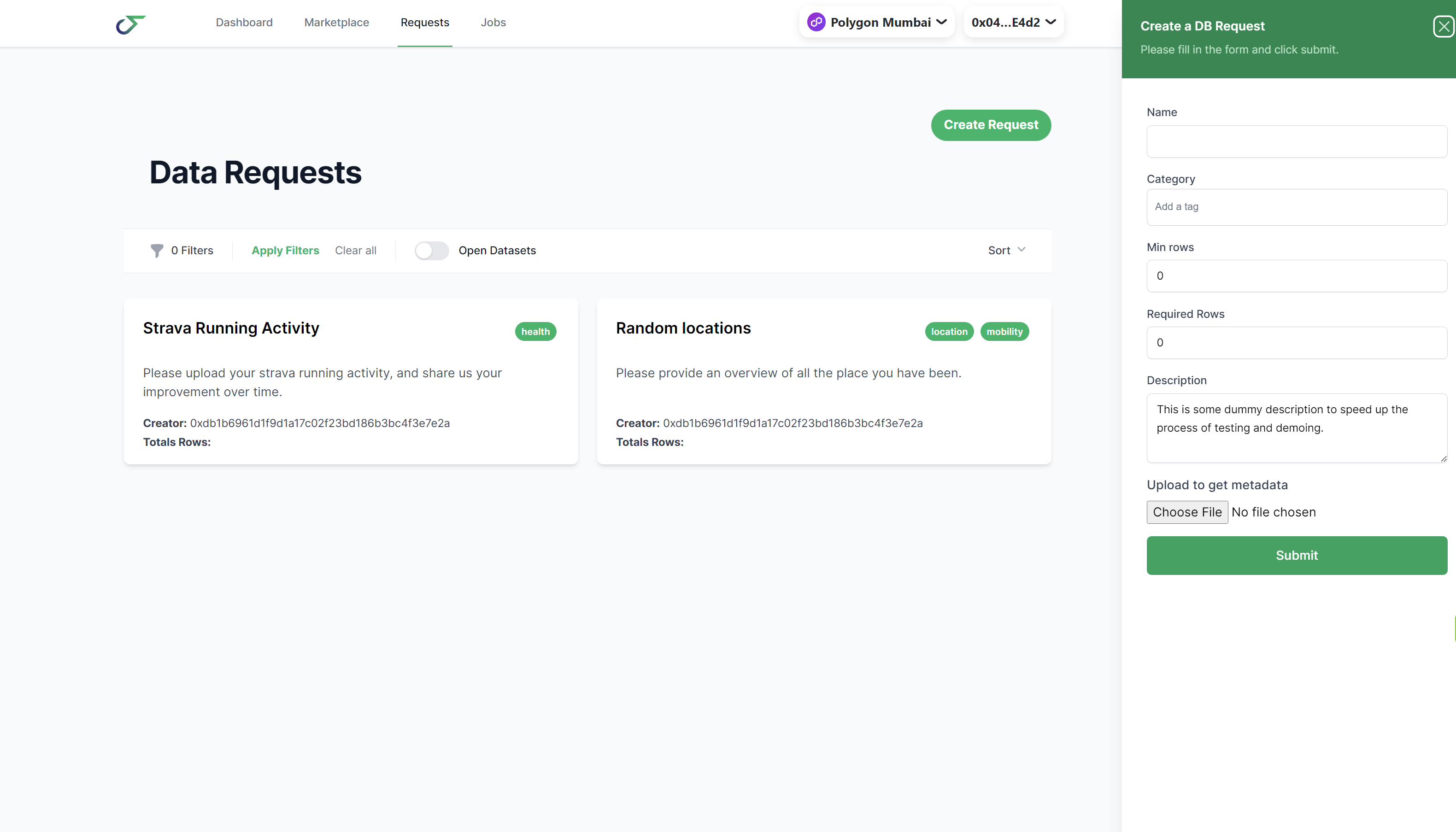Close the Create a DB Request panel

[1444, 26]
